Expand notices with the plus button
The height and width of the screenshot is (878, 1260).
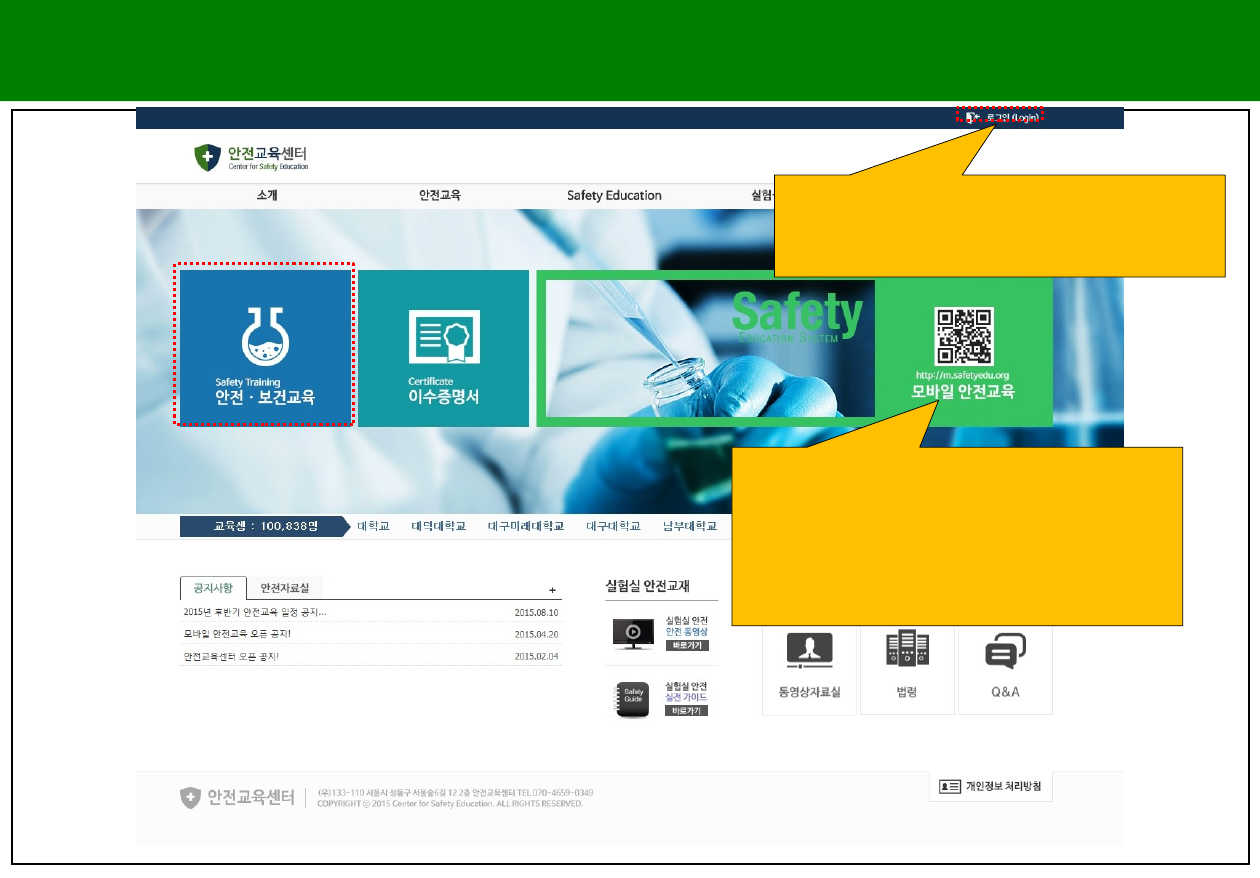552,590
